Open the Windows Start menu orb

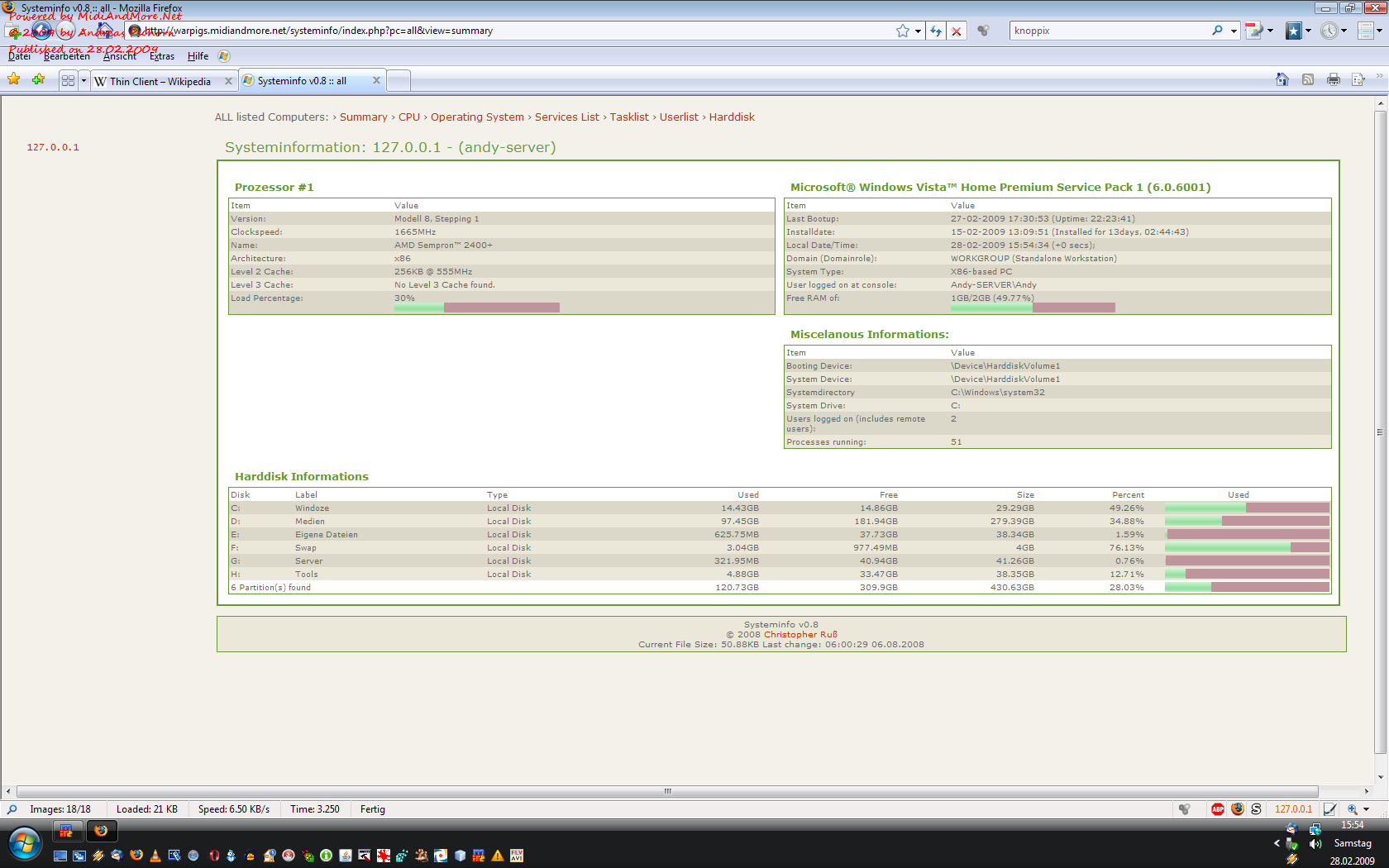25,844
